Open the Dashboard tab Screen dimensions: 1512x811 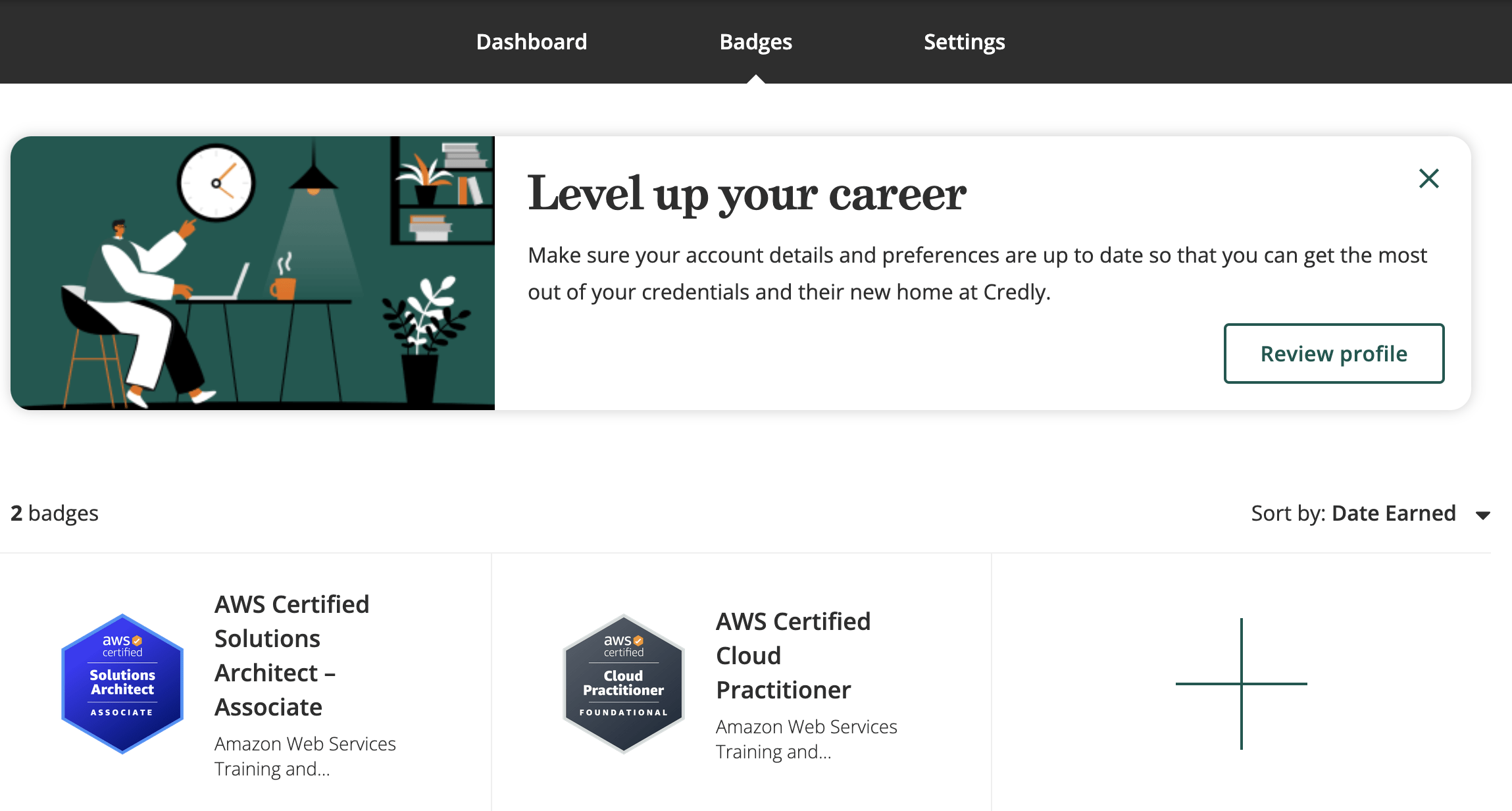pos(531,41)
